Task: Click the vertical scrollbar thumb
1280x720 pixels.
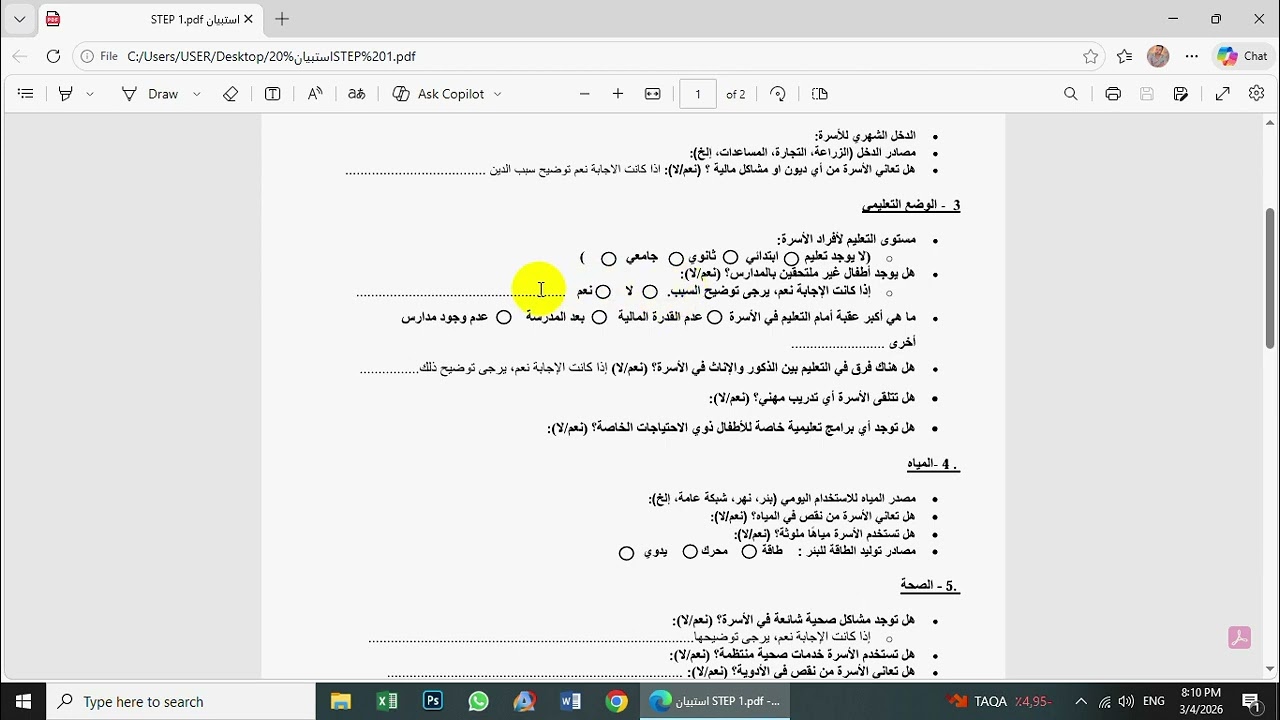Action: click(1270, 278)
